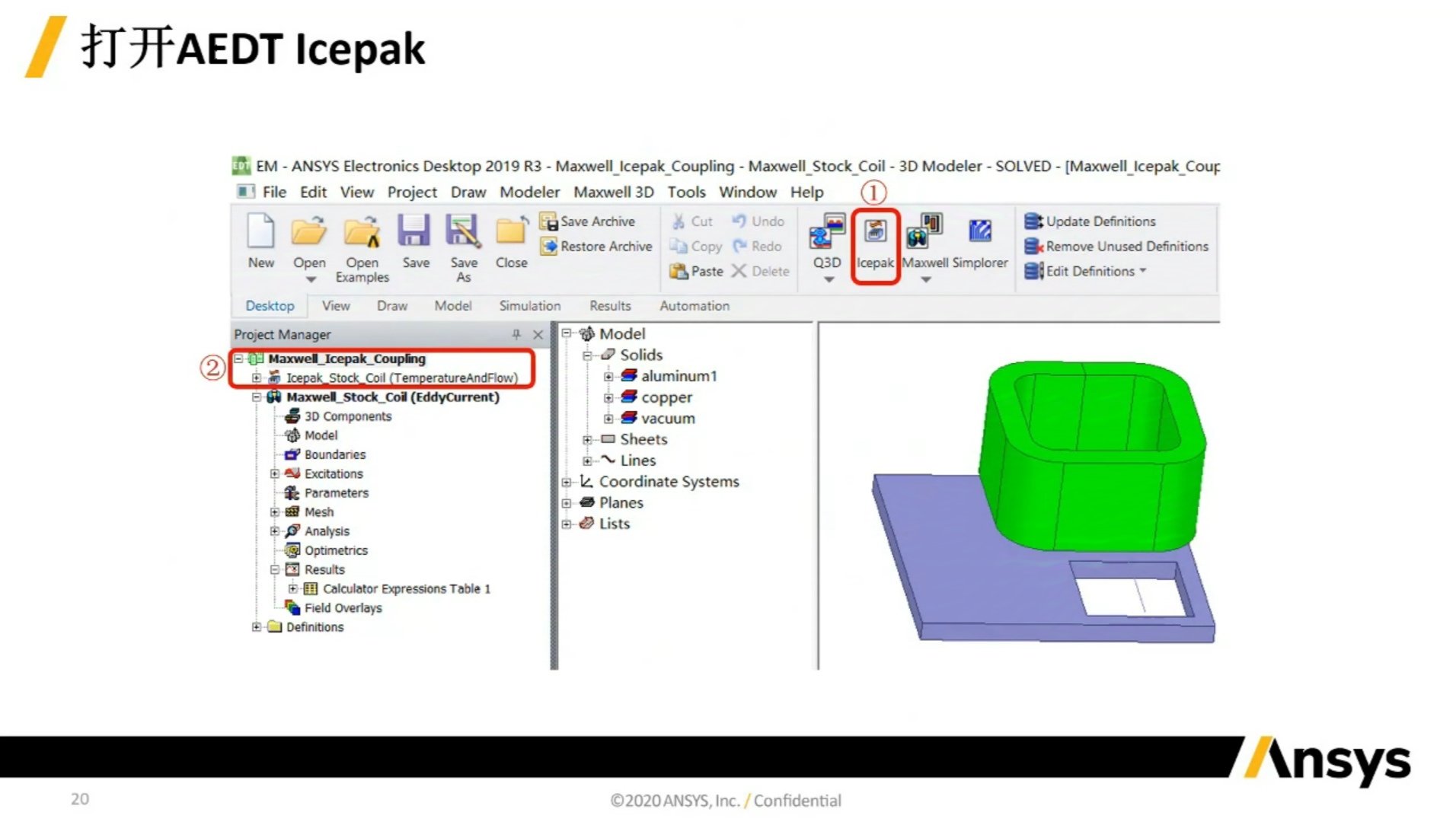The height and width of the screenshot is (822, 1456).
Task: Collapse the Maxwell_Stock_Coil design node
Action: (257, 397)
